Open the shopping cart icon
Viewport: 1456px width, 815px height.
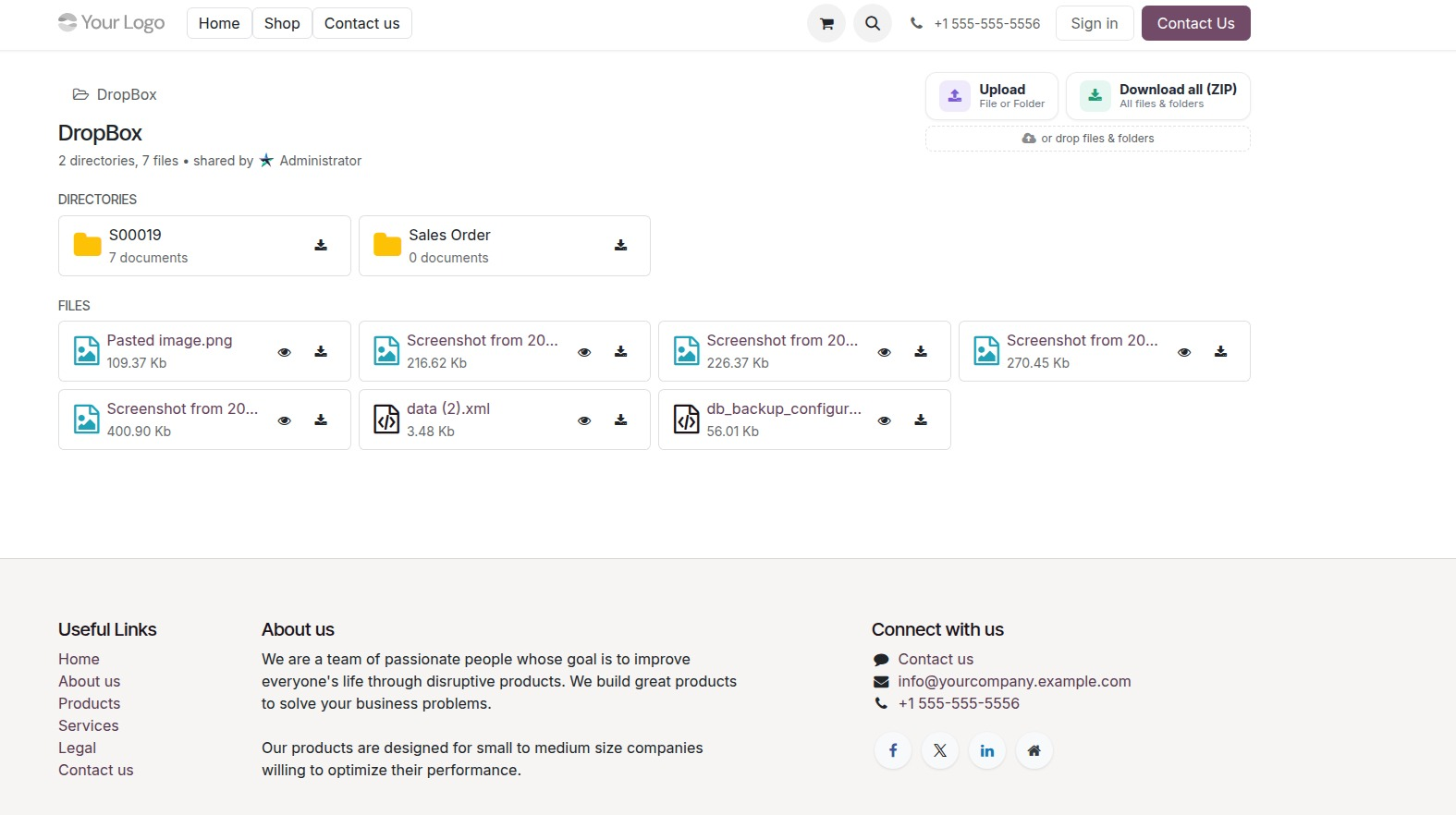tap(826, 23)
